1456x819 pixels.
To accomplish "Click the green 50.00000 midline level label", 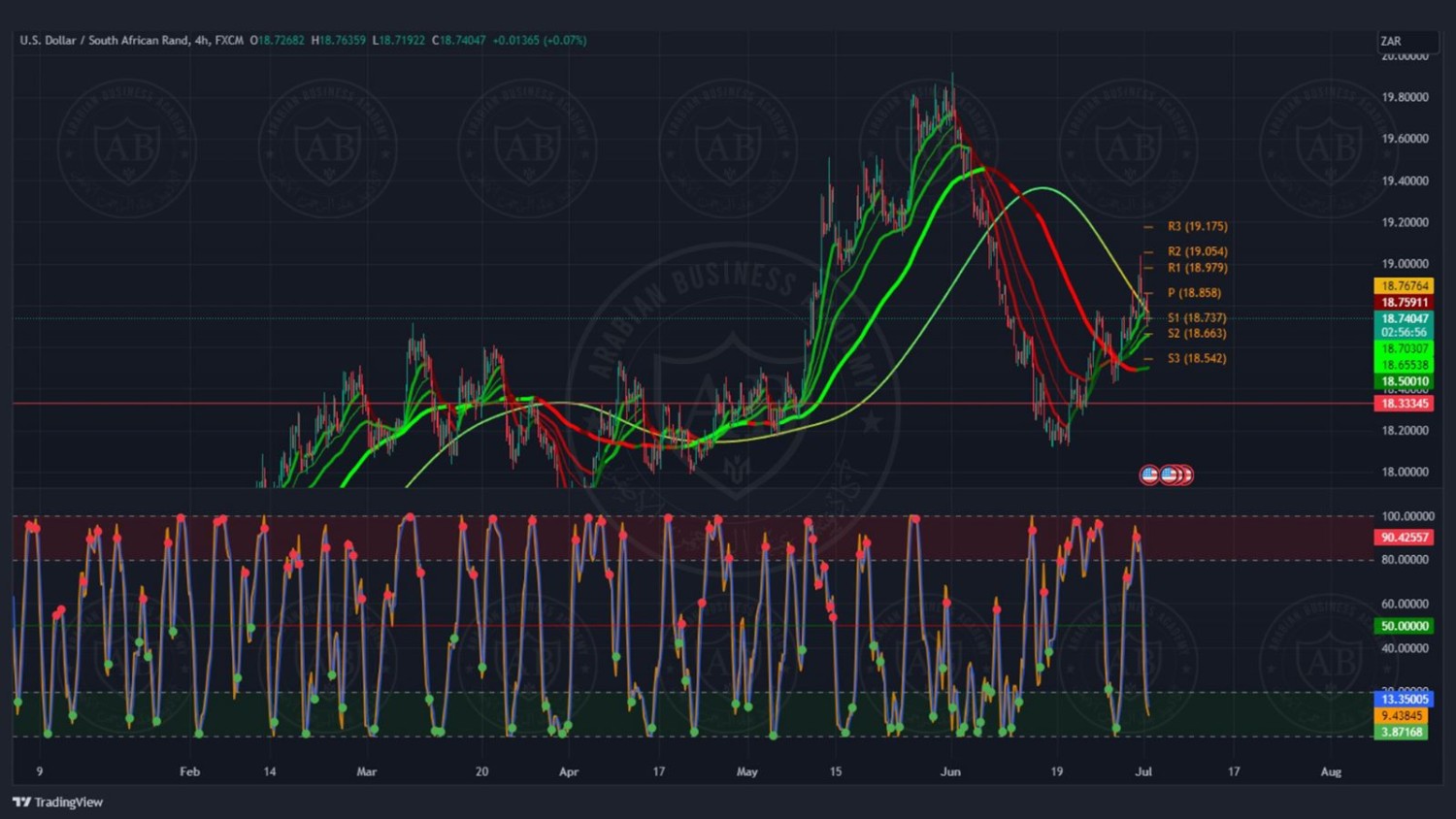I will [1404, 626].
